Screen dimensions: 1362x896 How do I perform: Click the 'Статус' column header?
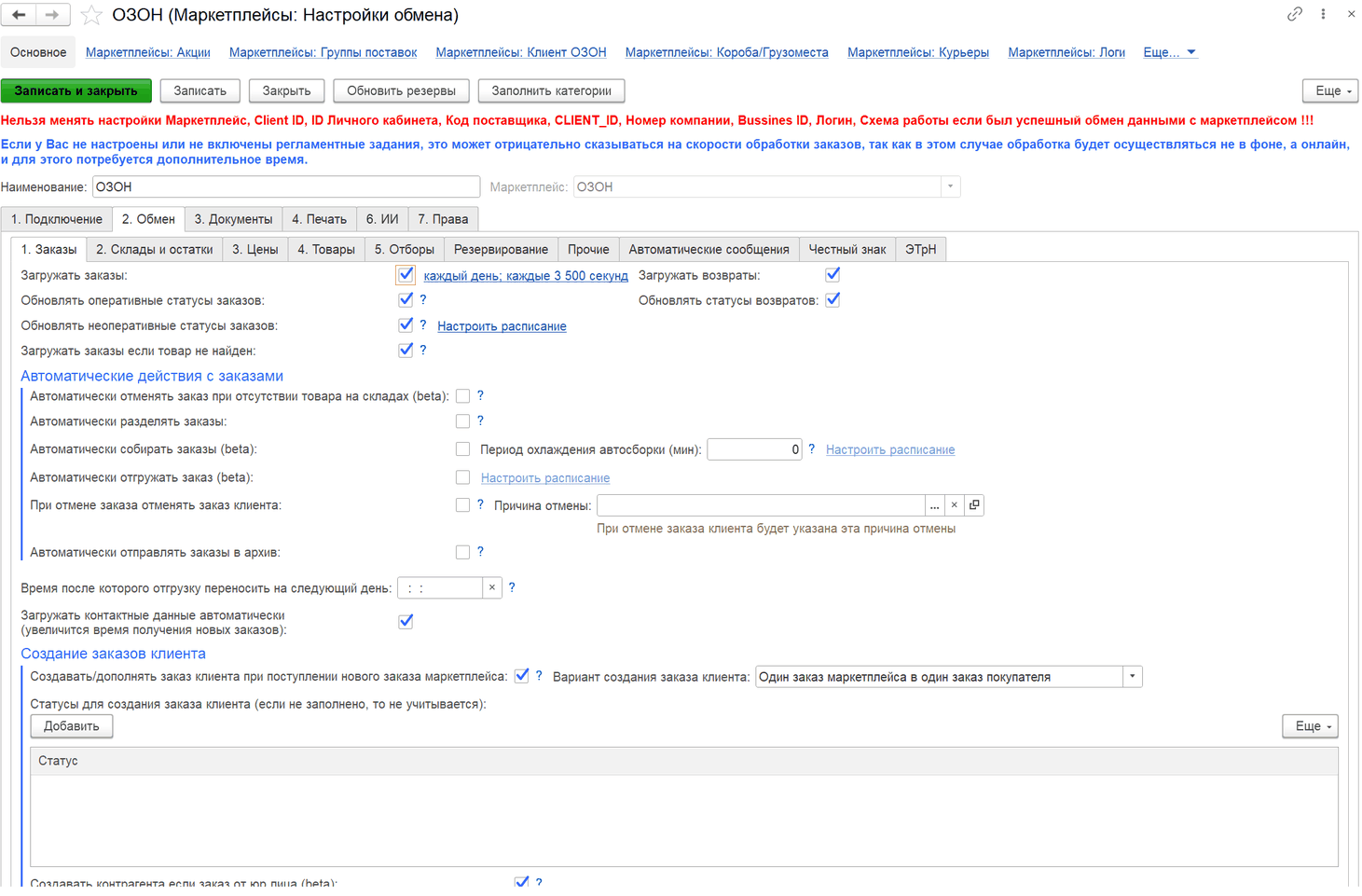click(x=684, y=761)
